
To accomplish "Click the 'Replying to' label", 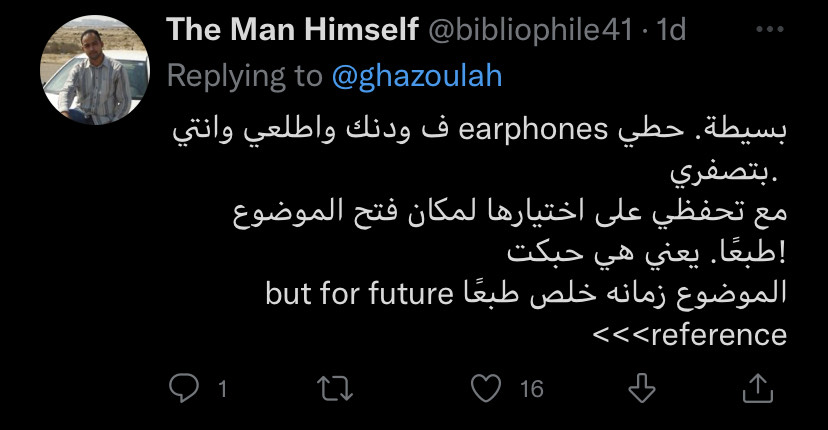I will 244,77.
